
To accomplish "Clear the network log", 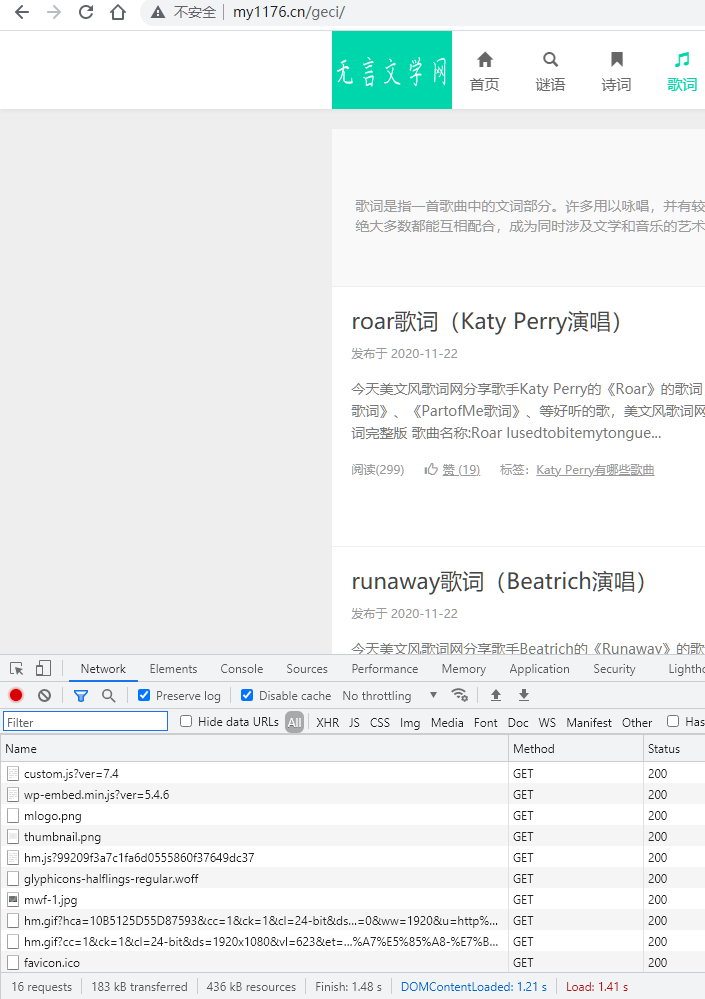I will click(x=44, y=695).
